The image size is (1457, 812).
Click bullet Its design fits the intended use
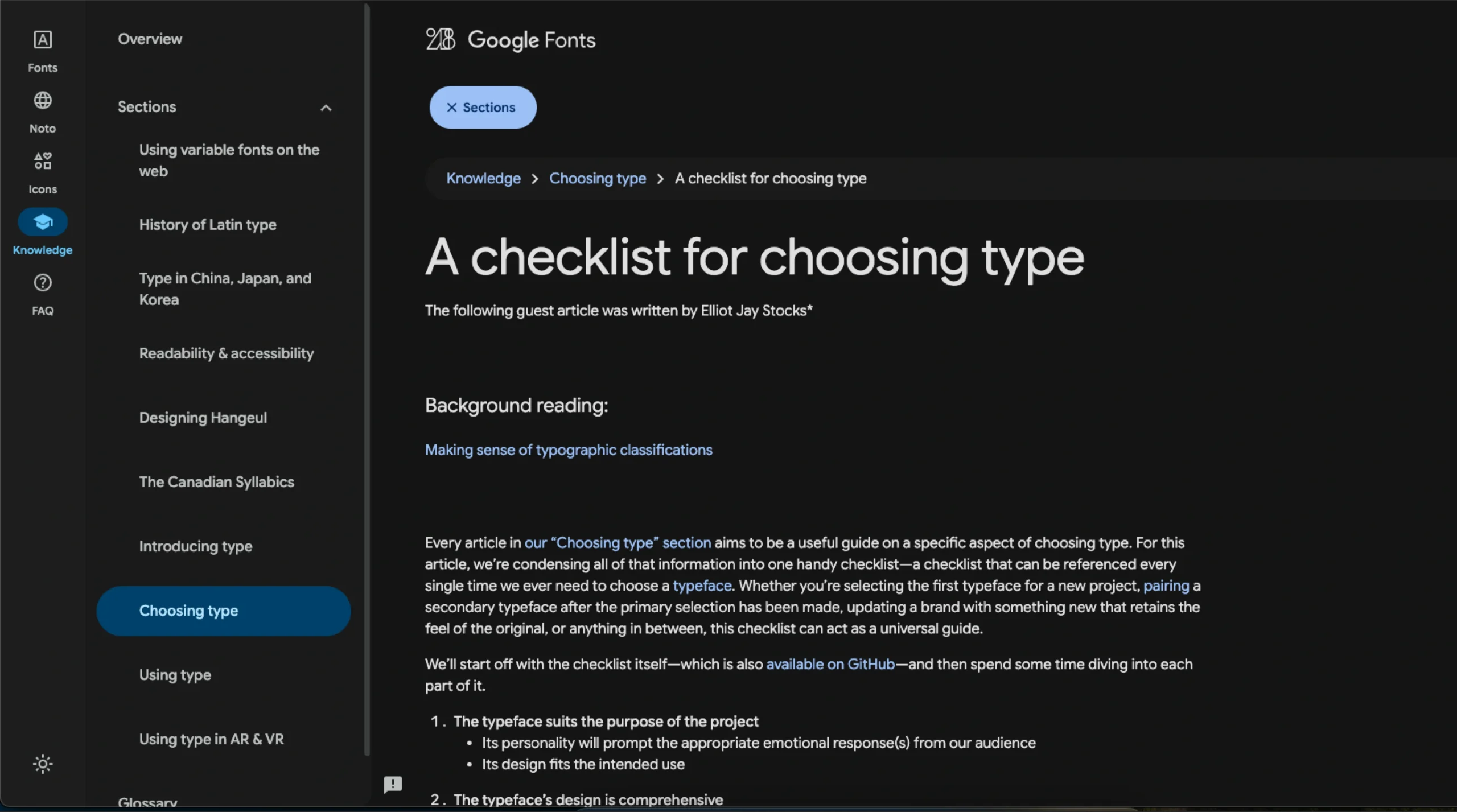point(583,764)
